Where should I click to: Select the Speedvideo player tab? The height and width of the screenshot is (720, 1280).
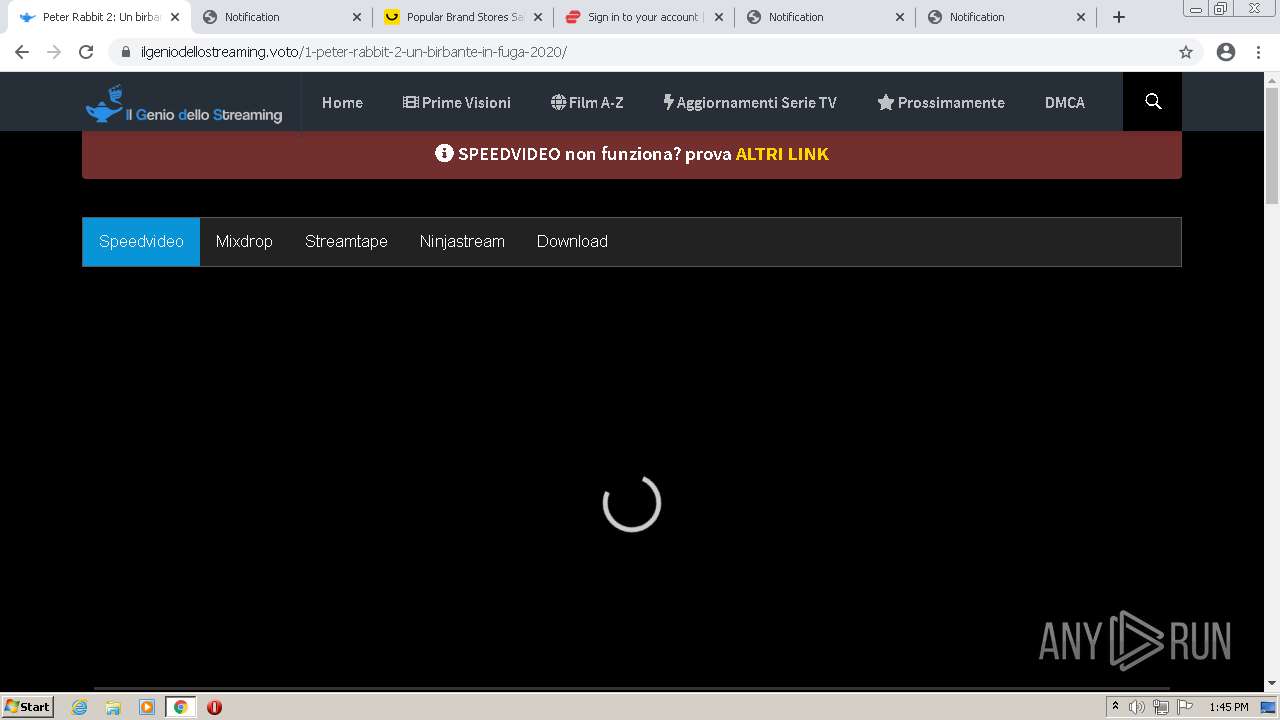(x=141, y=241)
